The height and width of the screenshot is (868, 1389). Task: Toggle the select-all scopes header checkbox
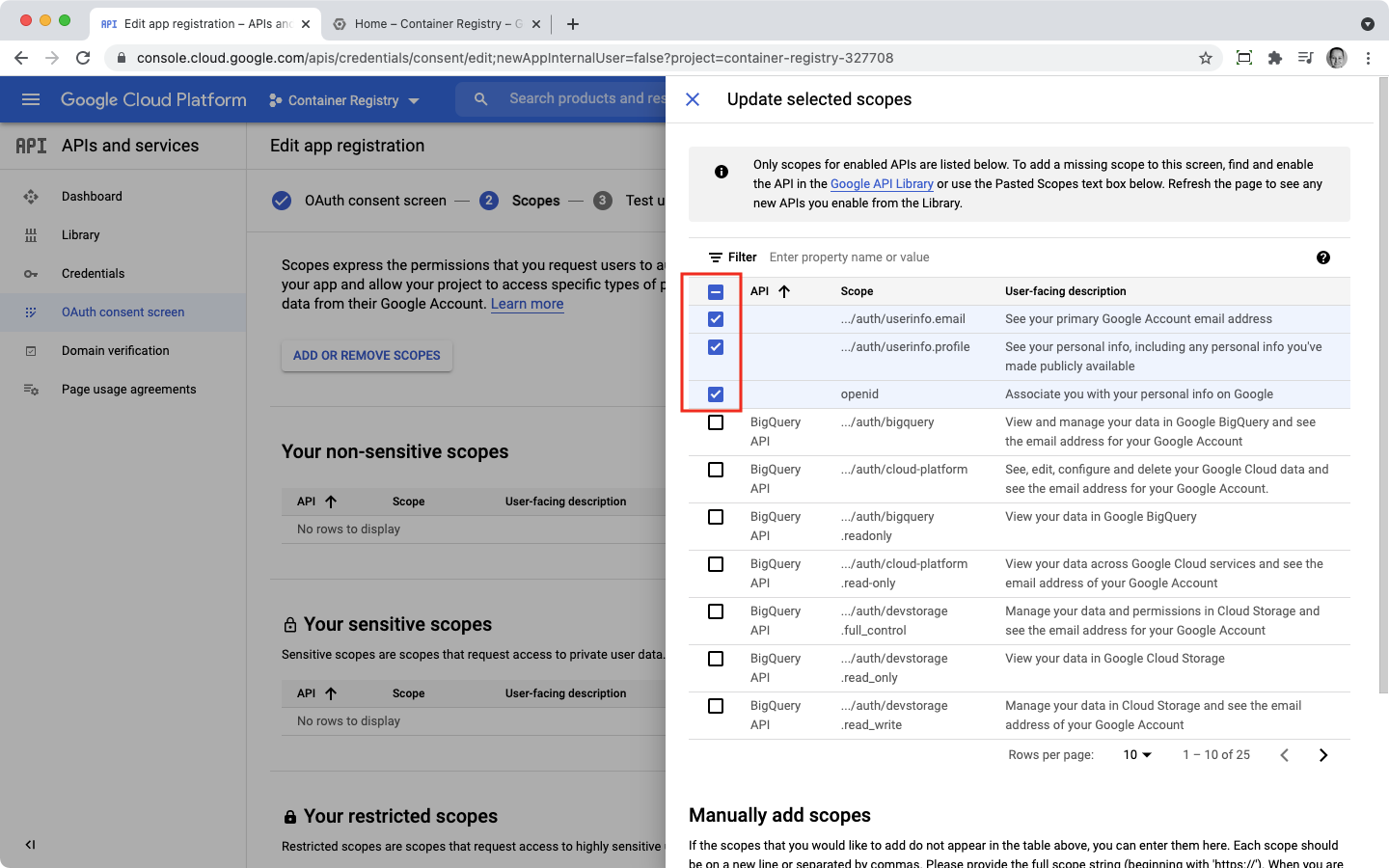(x=716, y=291)
